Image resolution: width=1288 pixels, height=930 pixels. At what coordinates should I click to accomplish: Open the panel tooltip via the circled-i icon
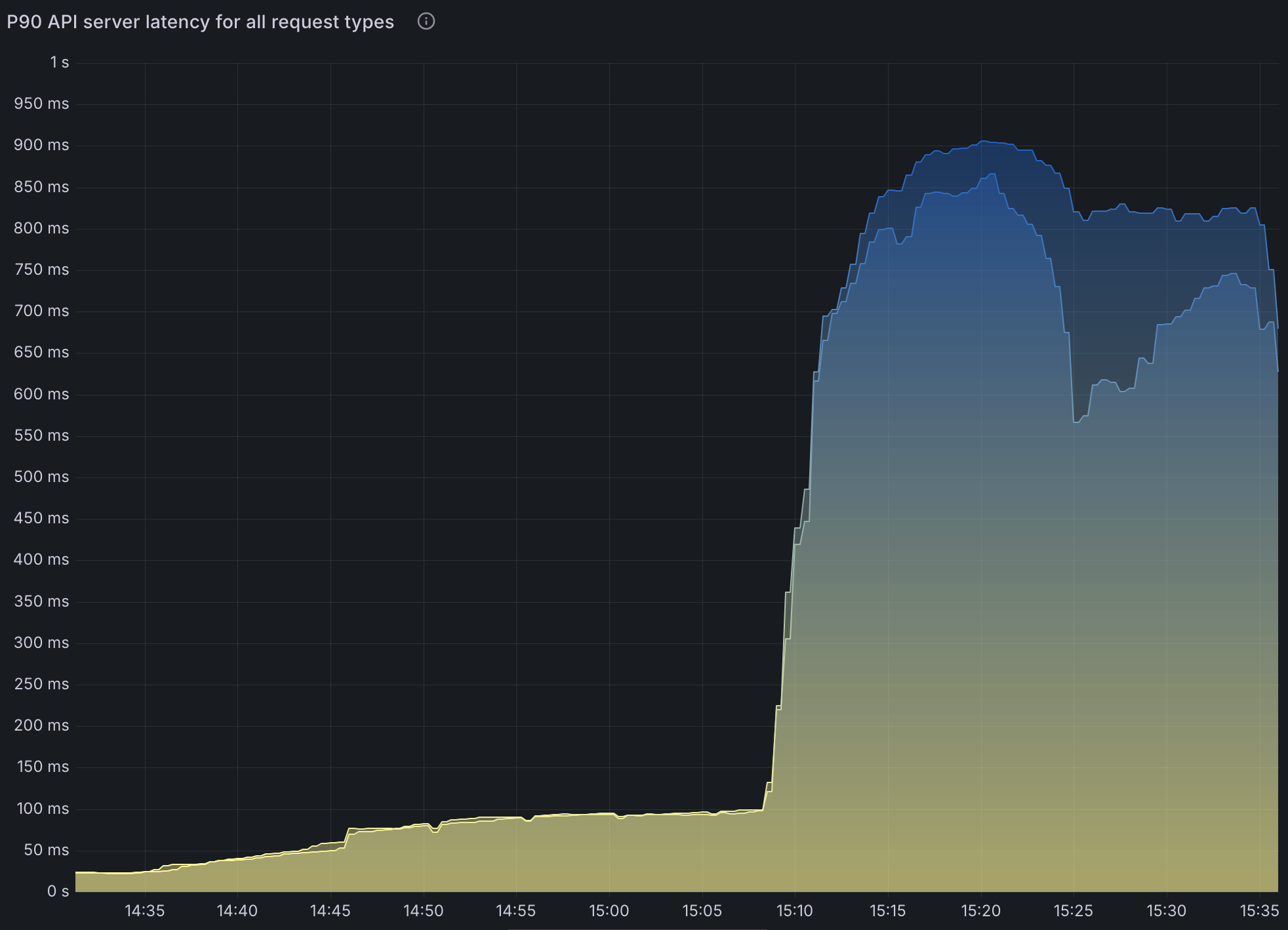click(426, 22)
